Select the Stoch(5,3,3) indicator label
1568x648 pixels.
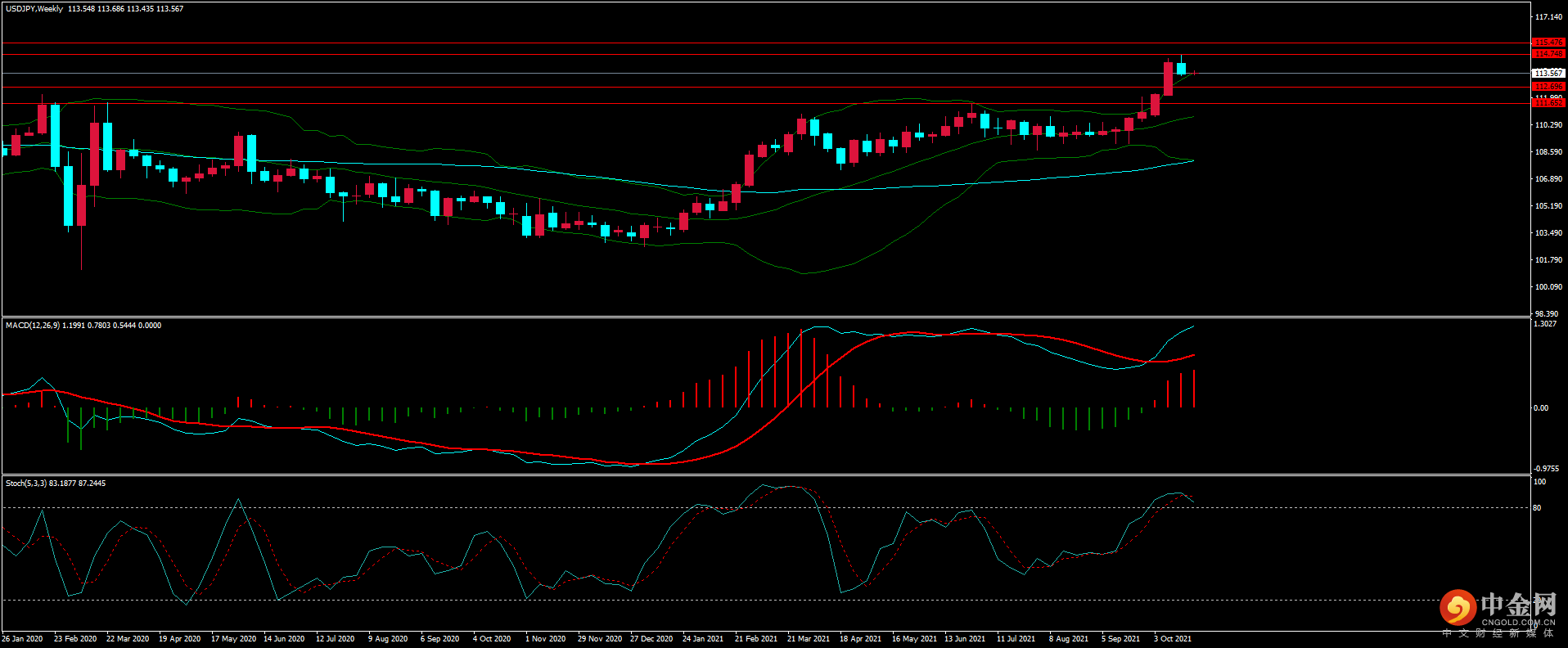(26, 484)
